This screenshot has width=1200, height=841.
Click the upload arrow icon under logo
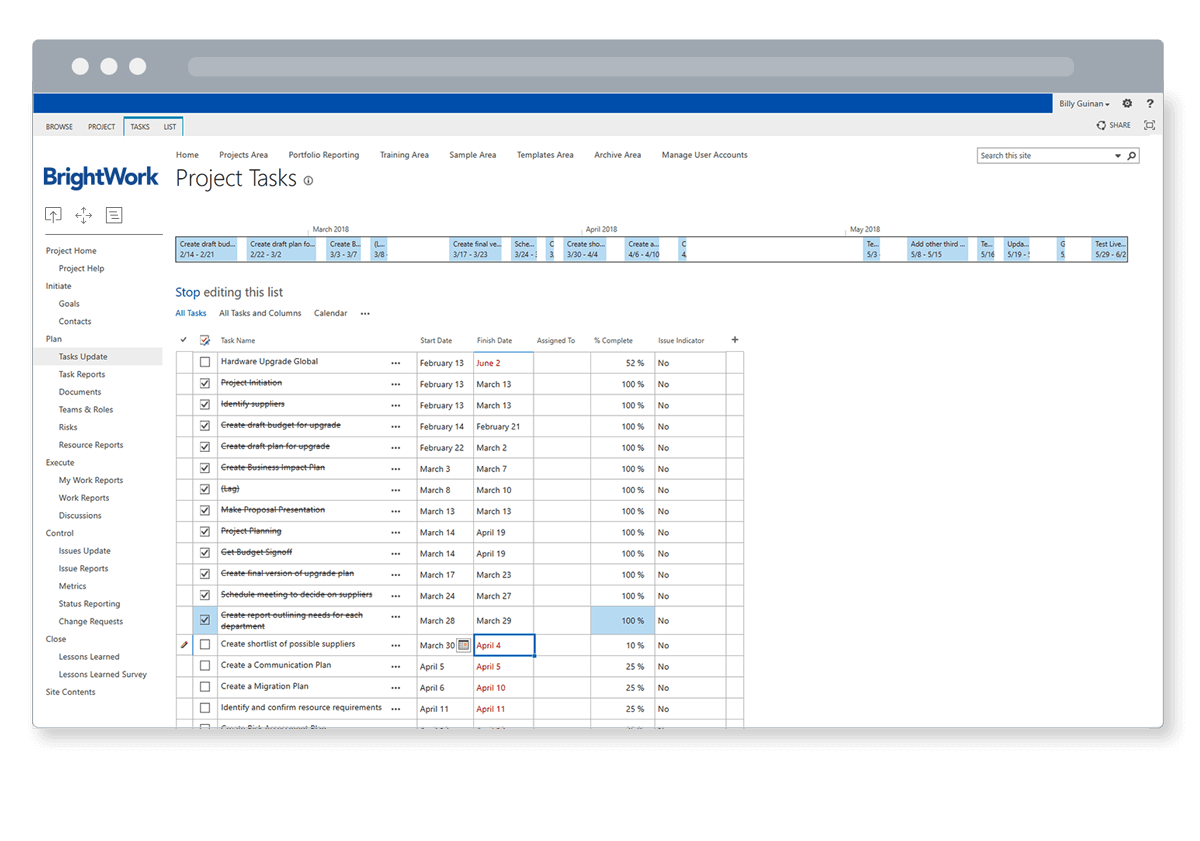pos(53,215)
